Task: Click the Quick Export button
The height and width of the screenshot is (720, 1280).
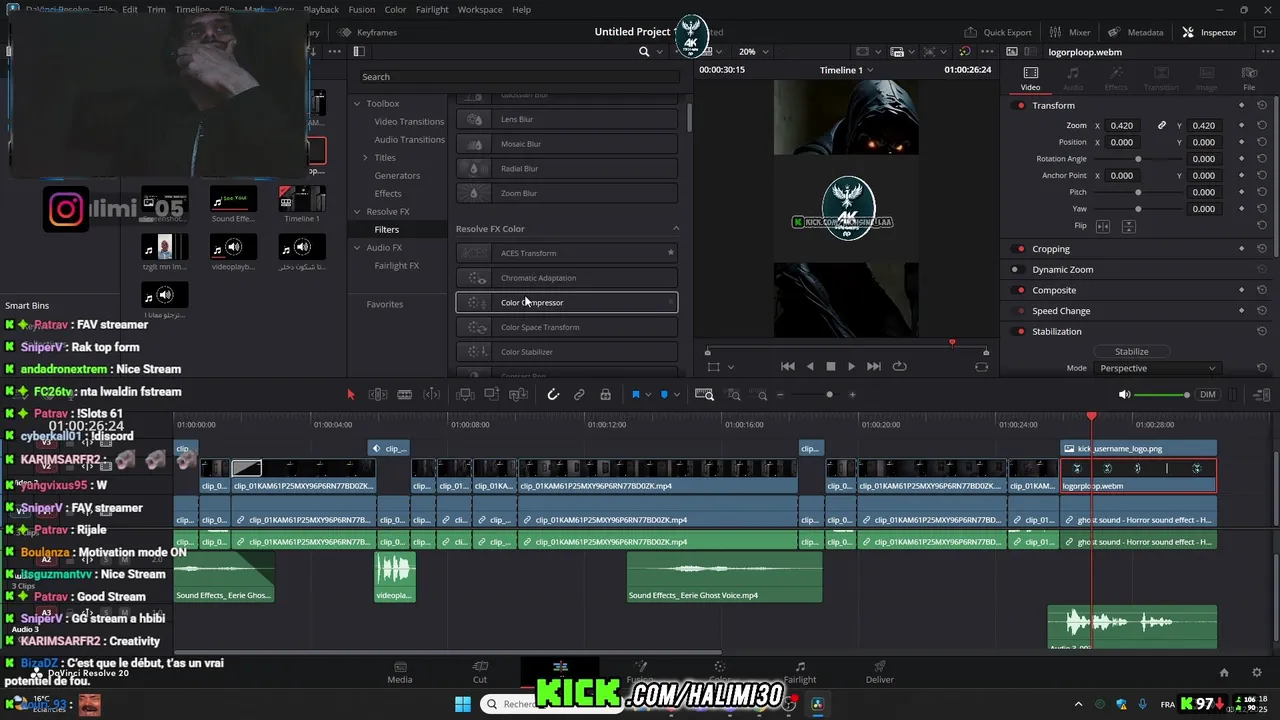Action: coord(998,32)
